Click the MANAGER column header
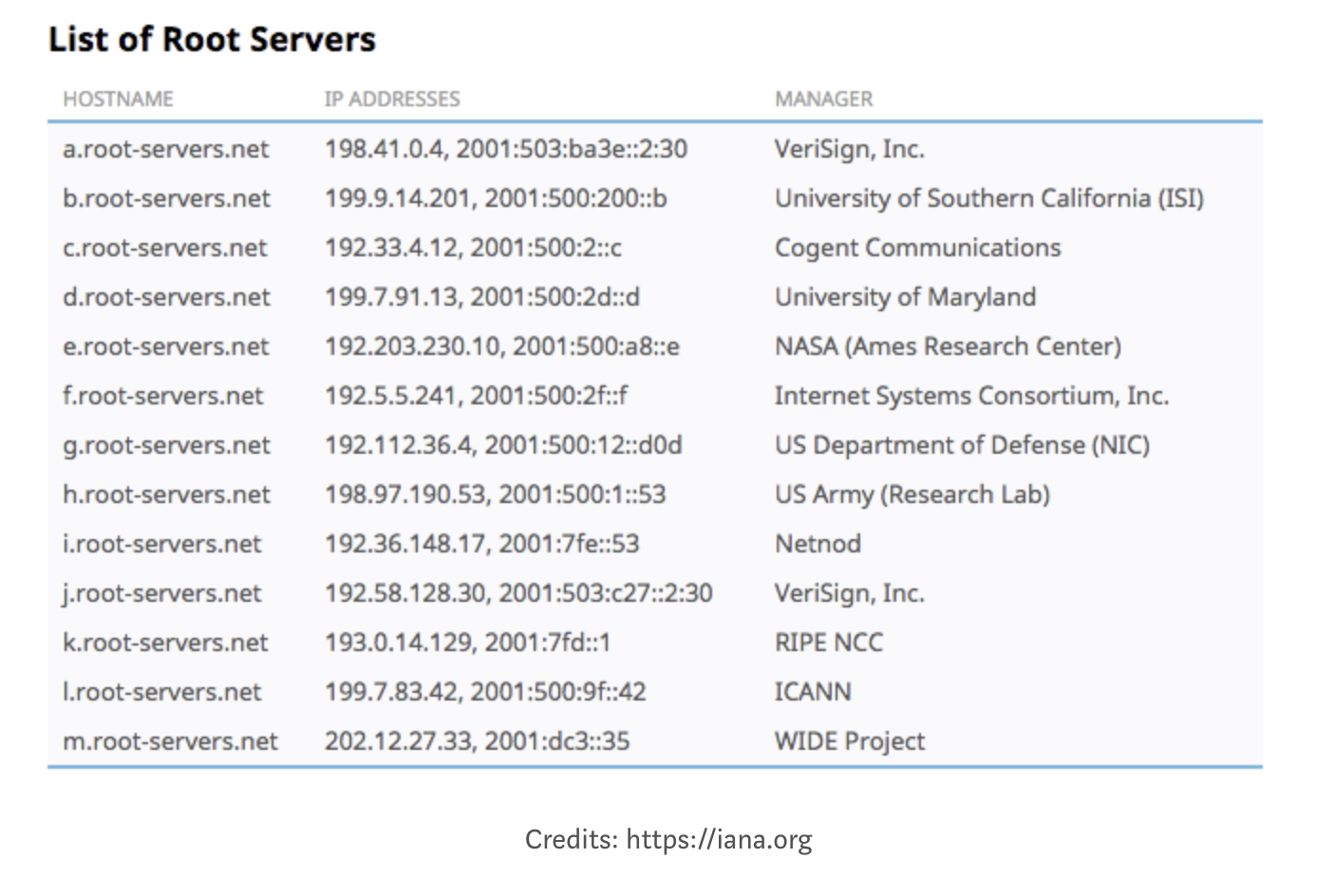1335x896 pixels. 823,99
